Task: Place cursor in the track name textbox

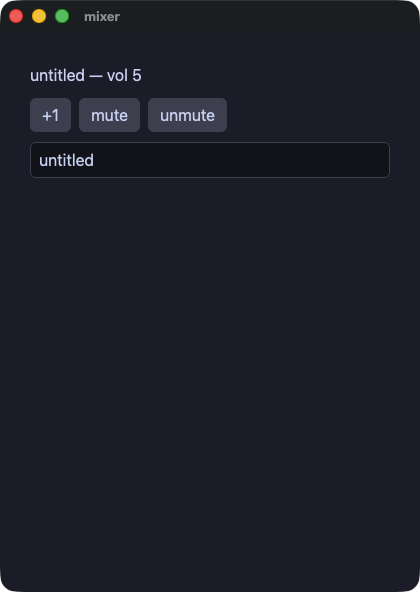Action: (x=210, y=160)
